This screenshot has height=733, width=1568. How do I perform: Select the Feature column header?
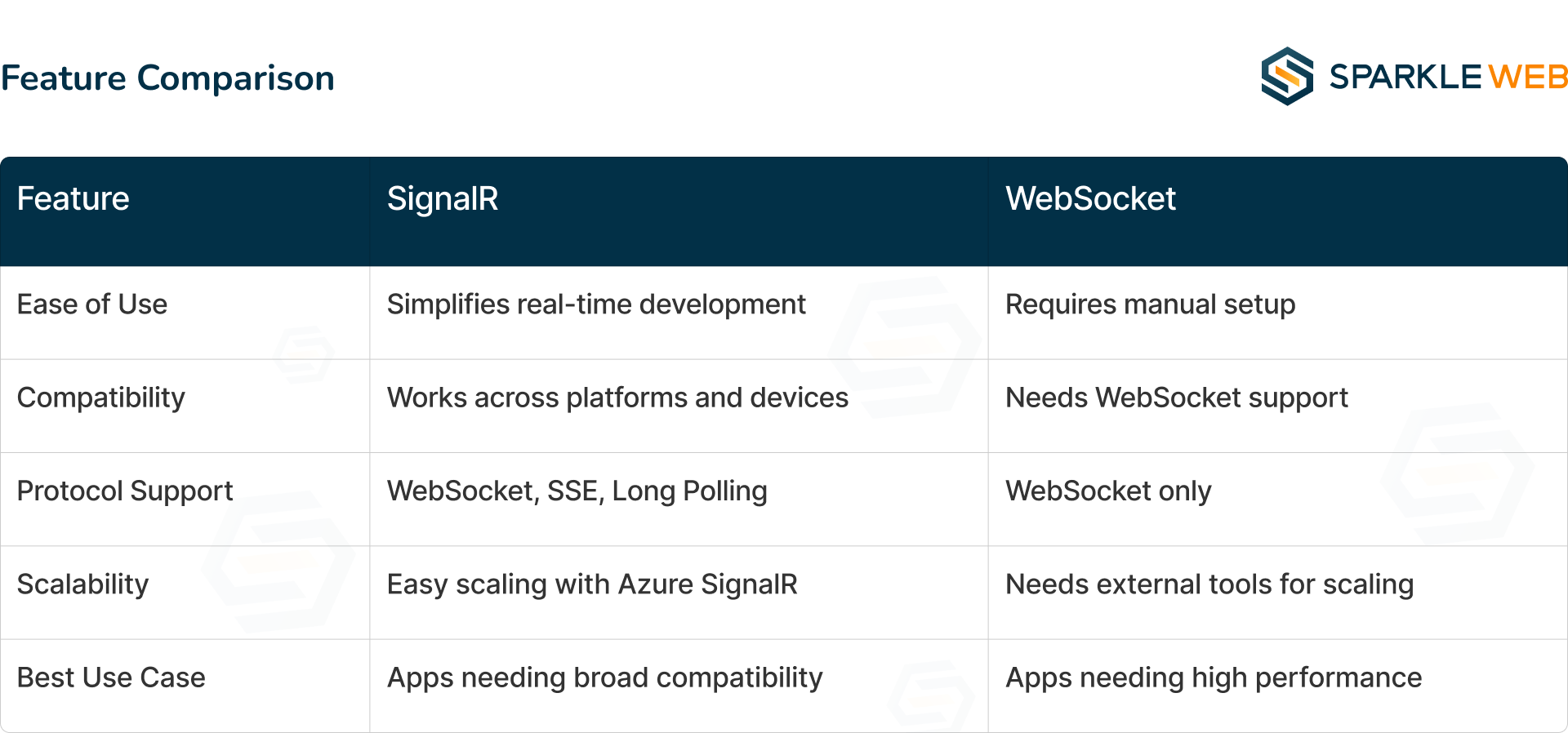73,199
